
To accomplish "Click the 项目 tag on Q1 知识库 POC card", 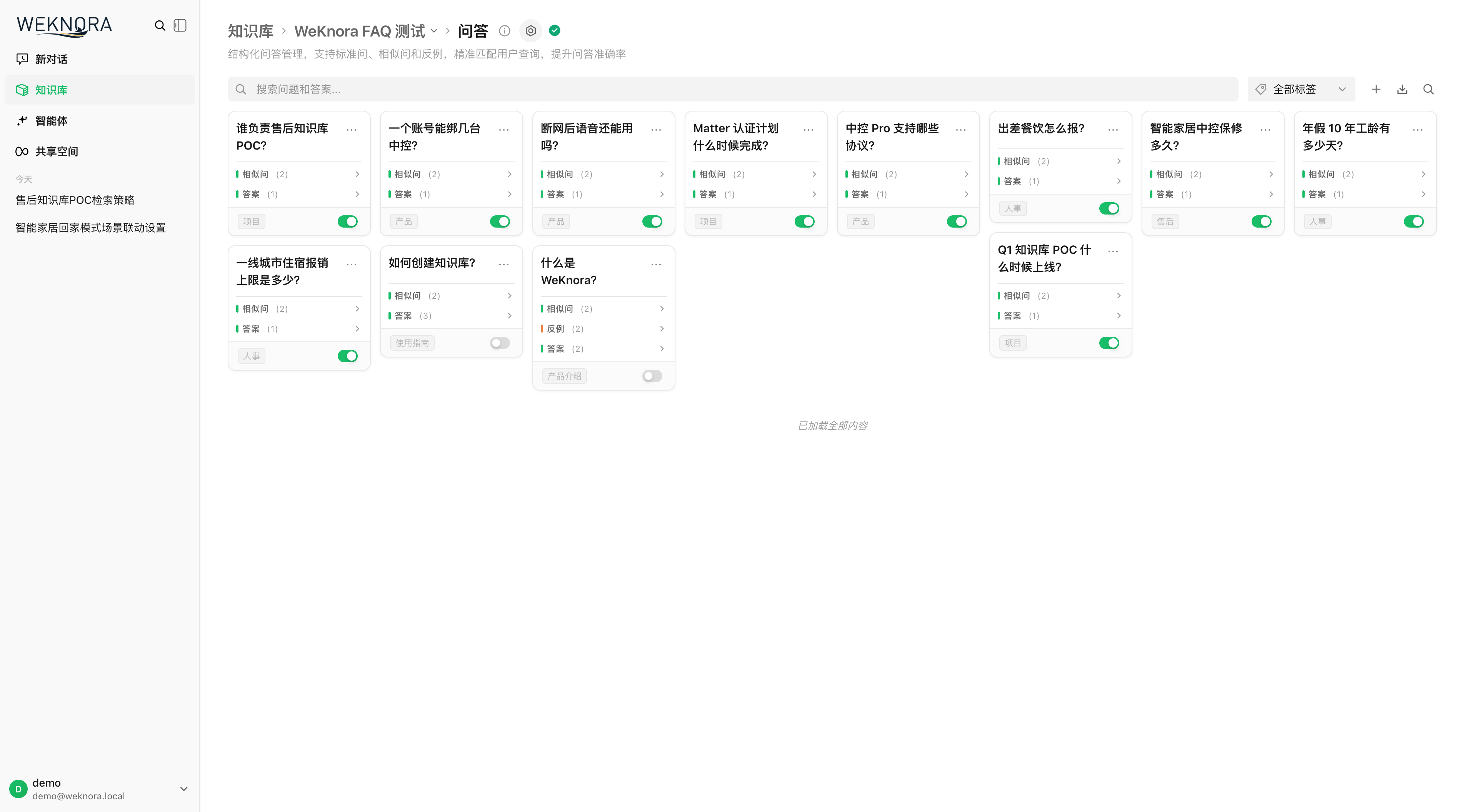I will coord(1013,343).
